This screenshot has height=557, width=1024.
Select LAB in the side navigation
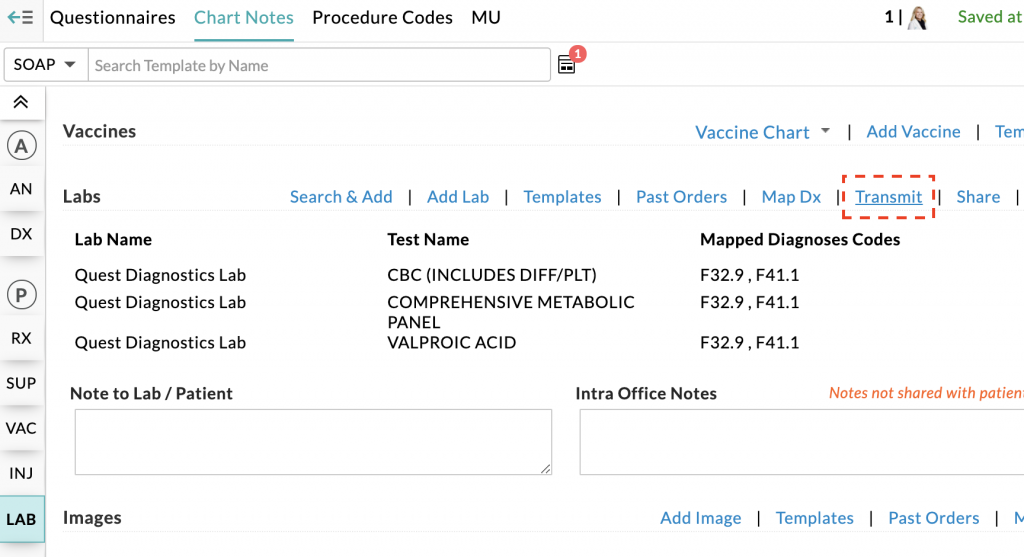pyautogui.click(x=21, y=519)
